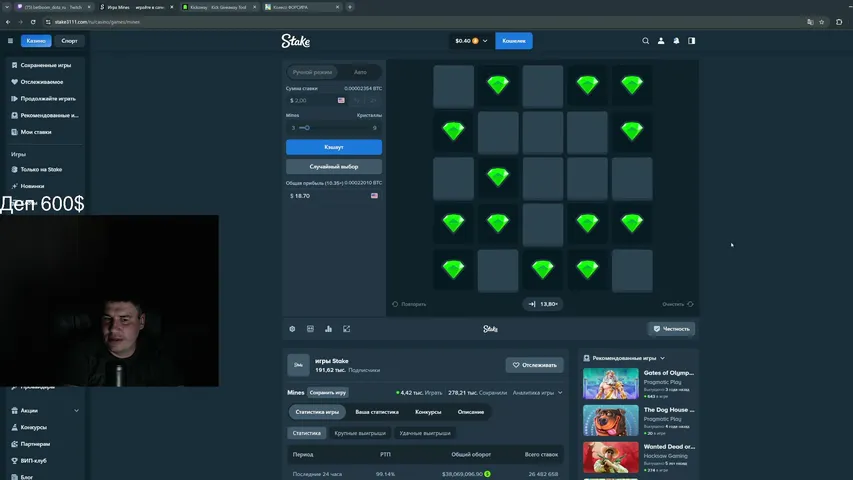
Task: Open Новинки in the sidebar
Action: [x=32, y=186]
